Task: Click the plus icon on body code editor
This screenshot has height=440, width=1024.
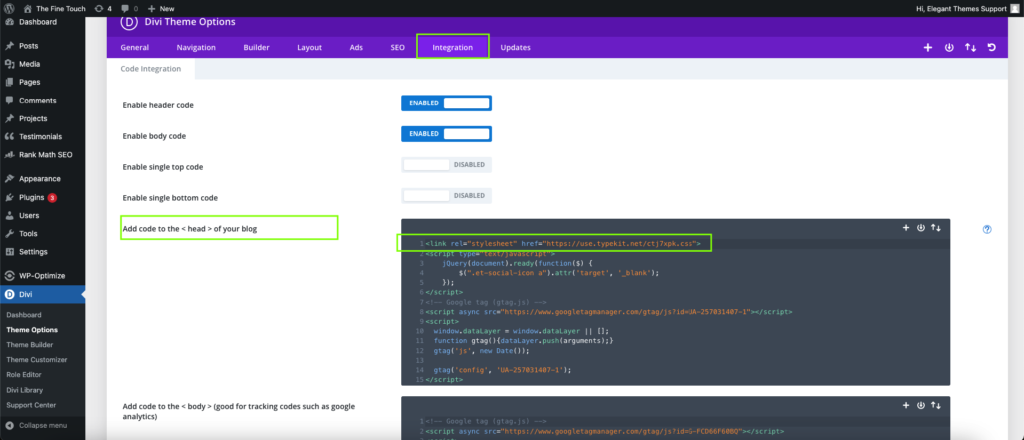Action: pyautogui.click(x=906, y=405)
